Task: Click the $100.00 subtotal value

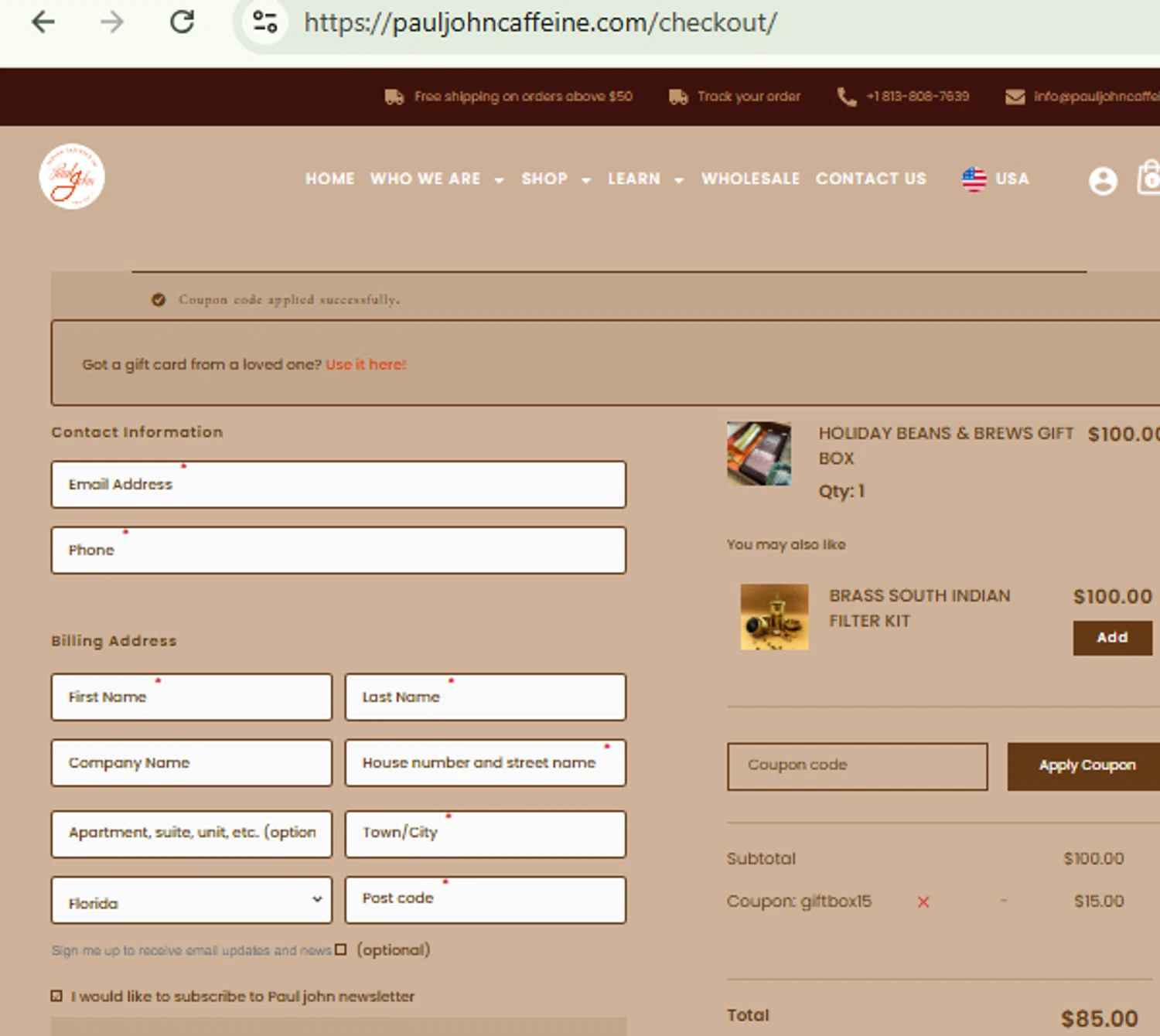Action: [x=1093, y=858]
